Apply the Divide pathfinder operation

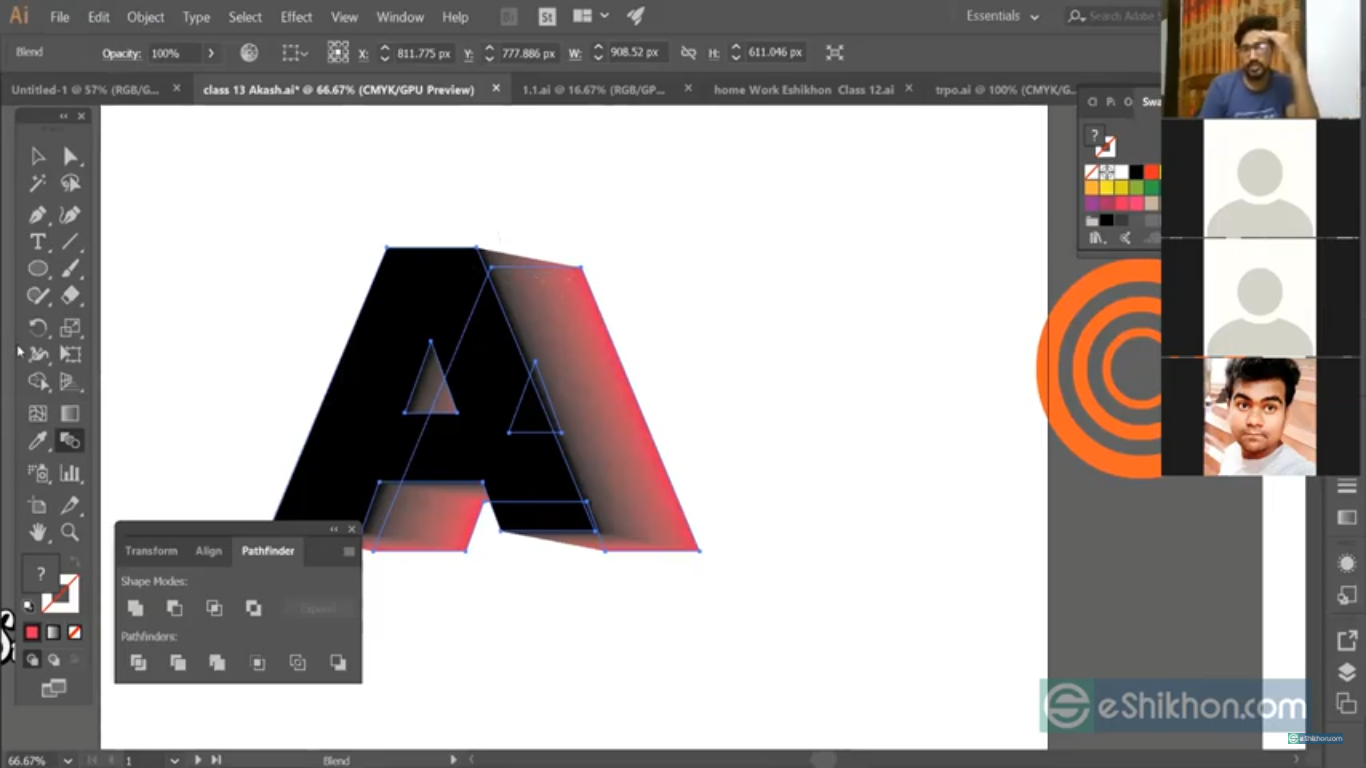[x=138, y=663]
